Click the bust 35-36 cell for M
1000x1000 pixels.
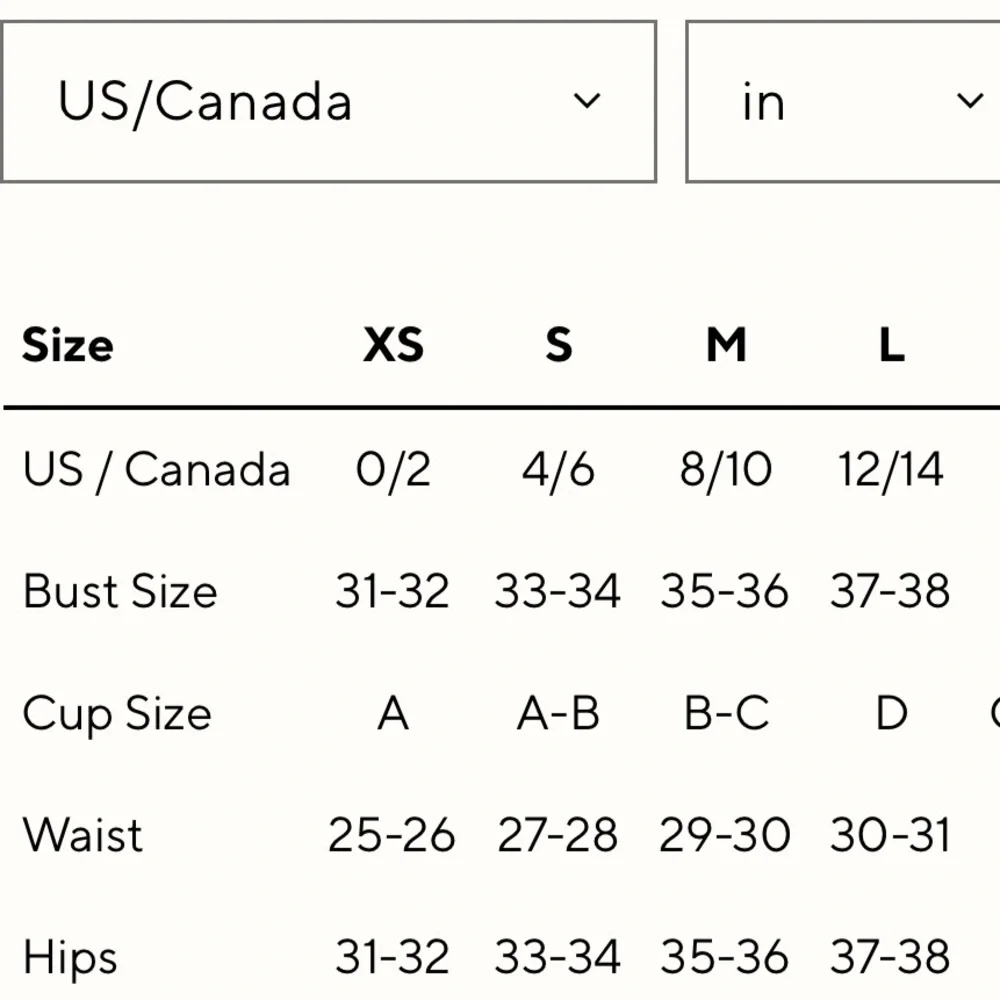click(724, 591)
